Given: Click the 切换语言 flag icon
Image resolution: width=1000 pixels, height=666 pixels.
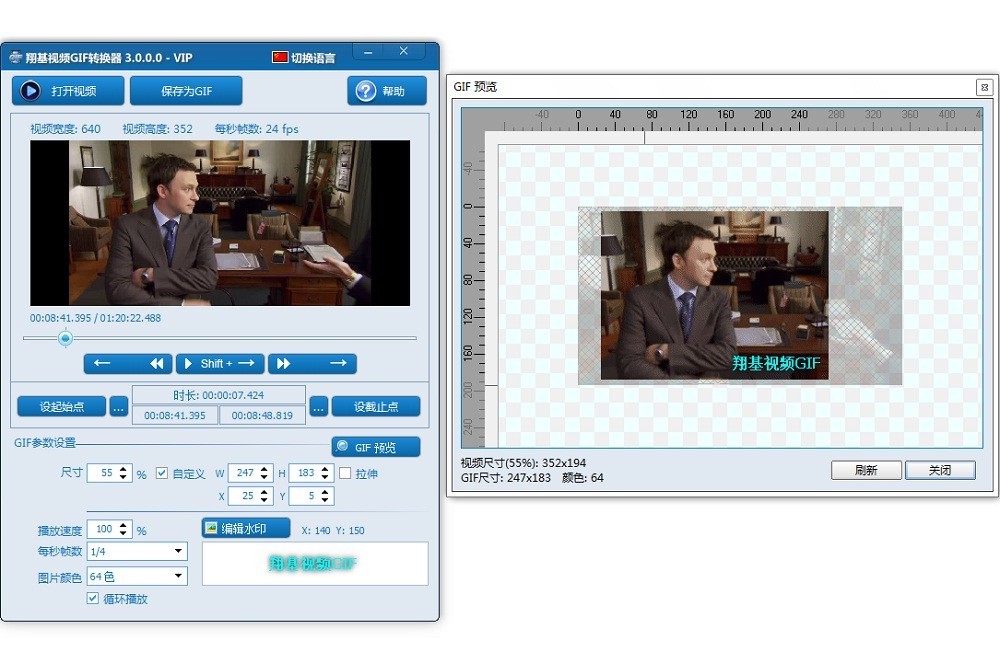Looking at the screenshot, I should tap(280, 58).
